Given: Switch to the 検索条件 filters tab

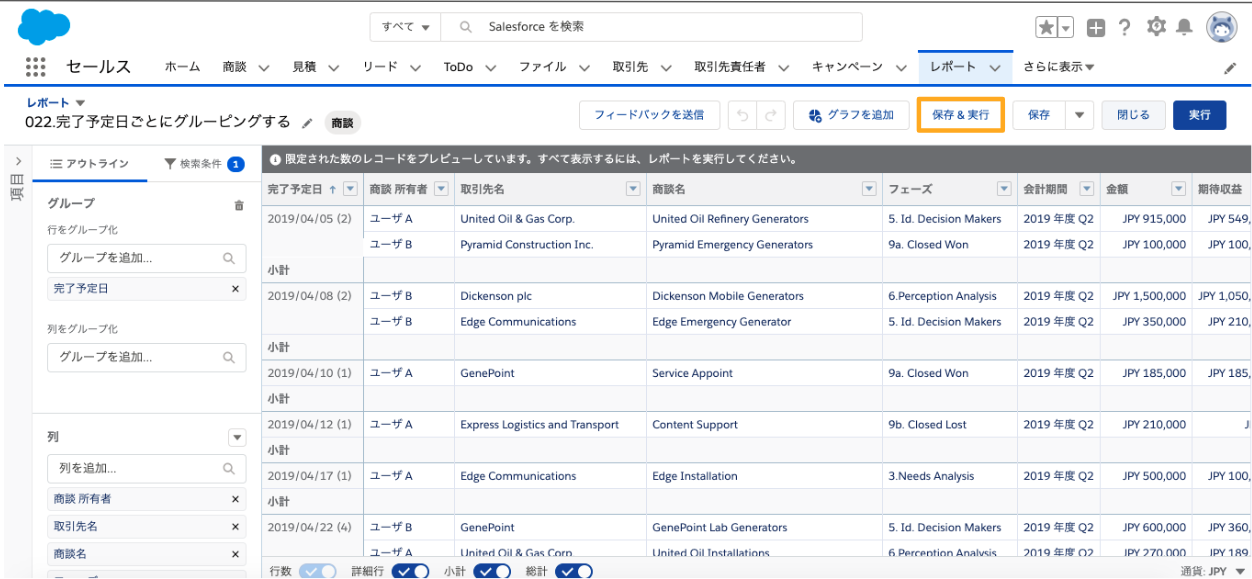Looking at the screenshot, I should [204, 164].
